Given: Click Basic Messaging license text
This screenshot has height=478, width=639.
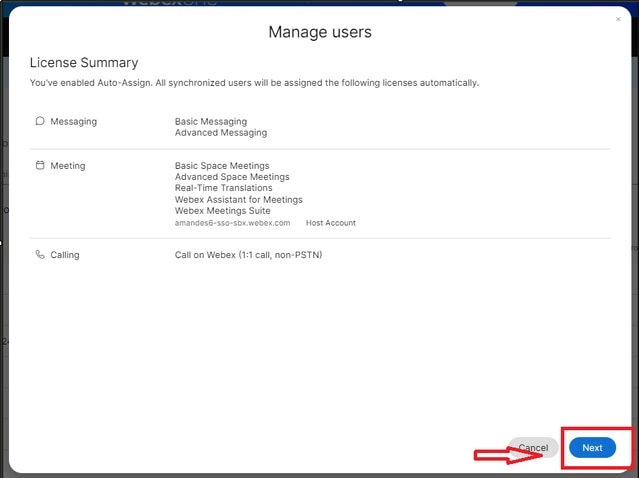Looking at the screenshot, I should click(x=211, y=121).
